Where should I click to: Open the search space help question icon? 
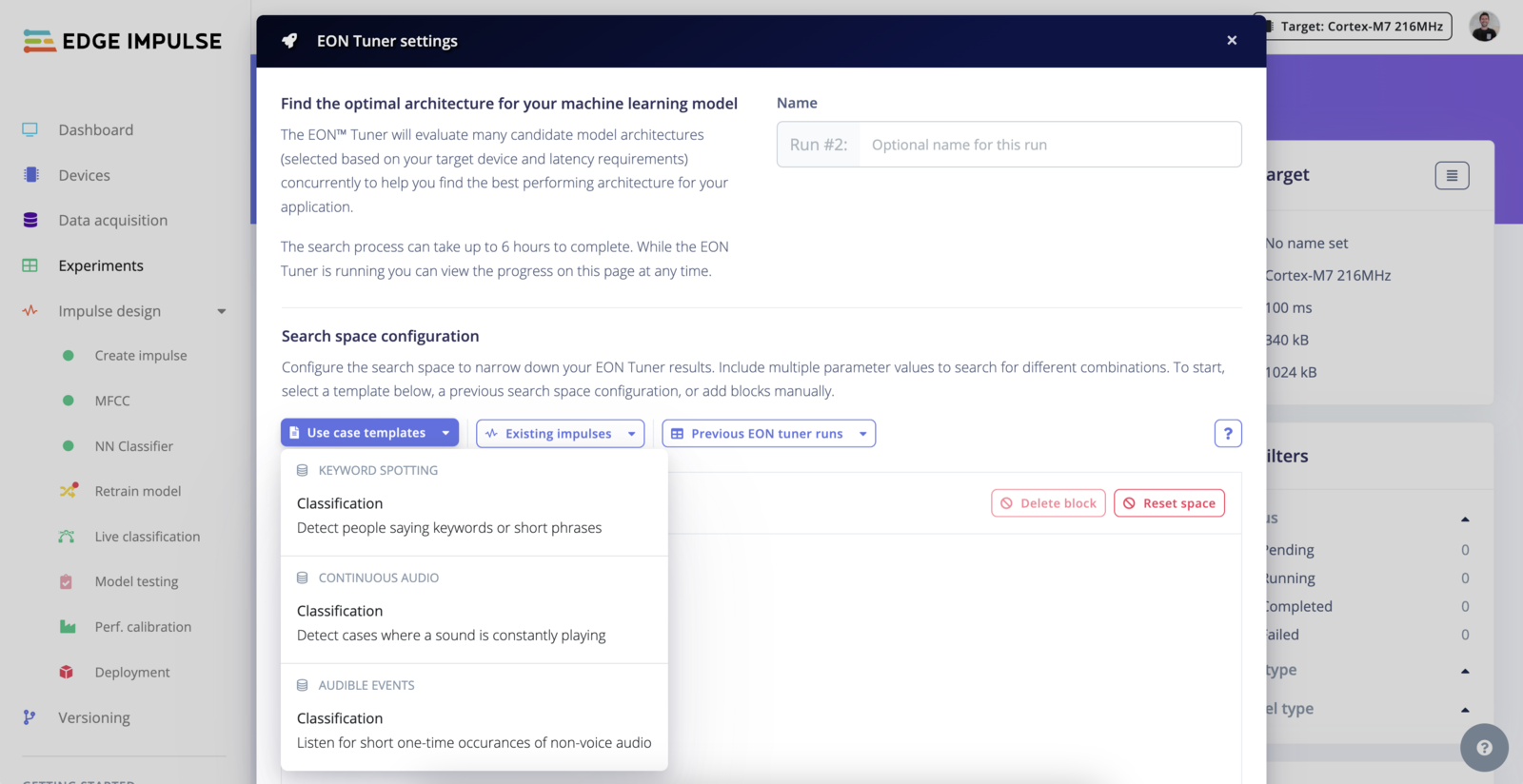coord(1228,434)
